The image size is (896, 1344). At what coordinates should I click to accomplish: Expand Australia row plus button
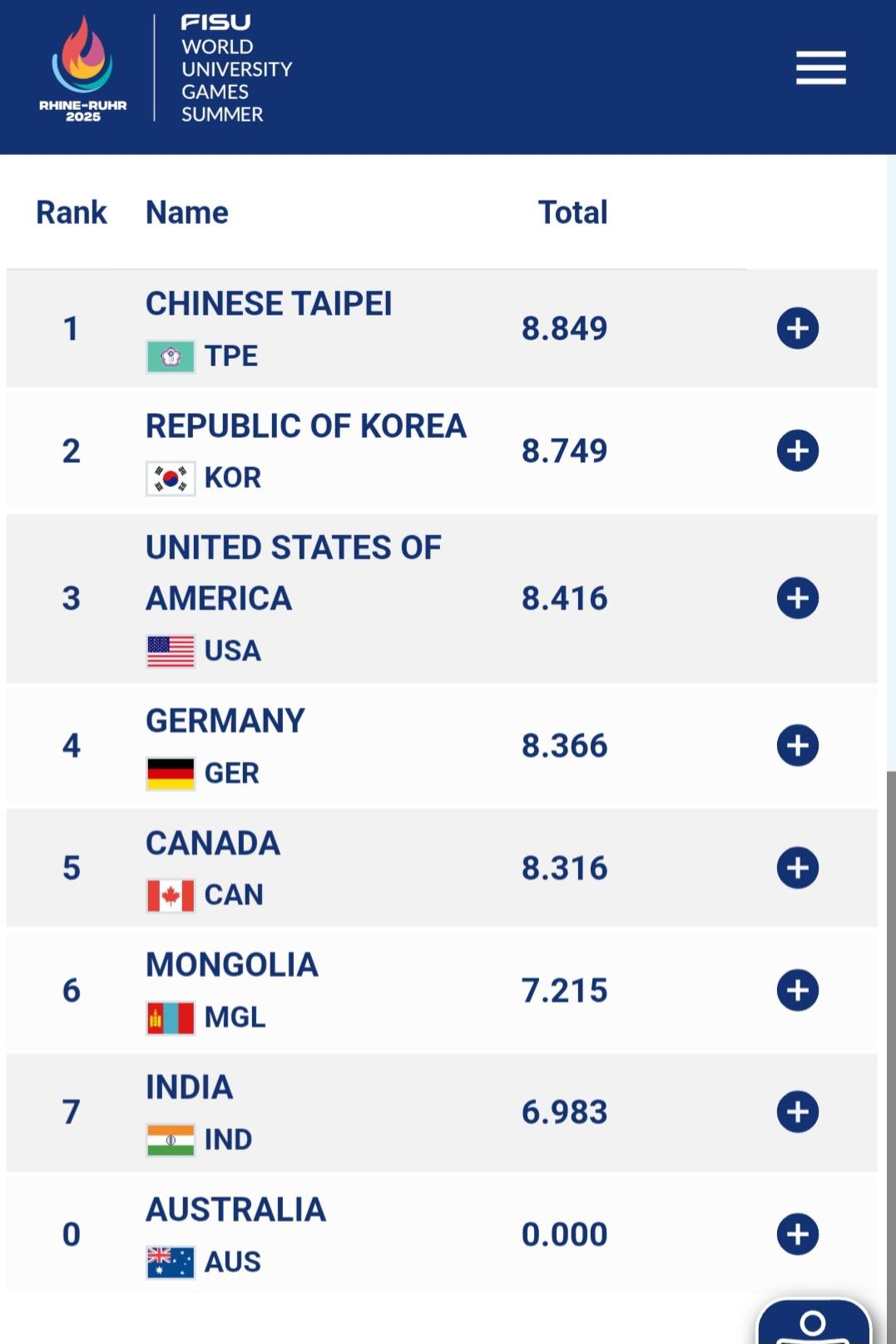(x=797, y=1233)
